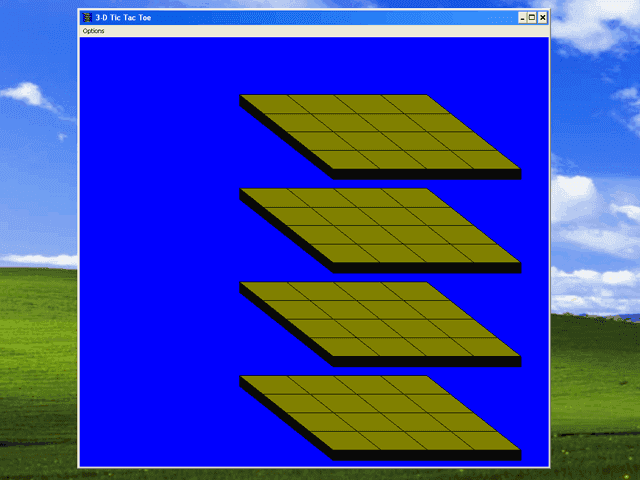
Task: Close the 3-D Tic Tac Toe window
Action: click(542, 18)
